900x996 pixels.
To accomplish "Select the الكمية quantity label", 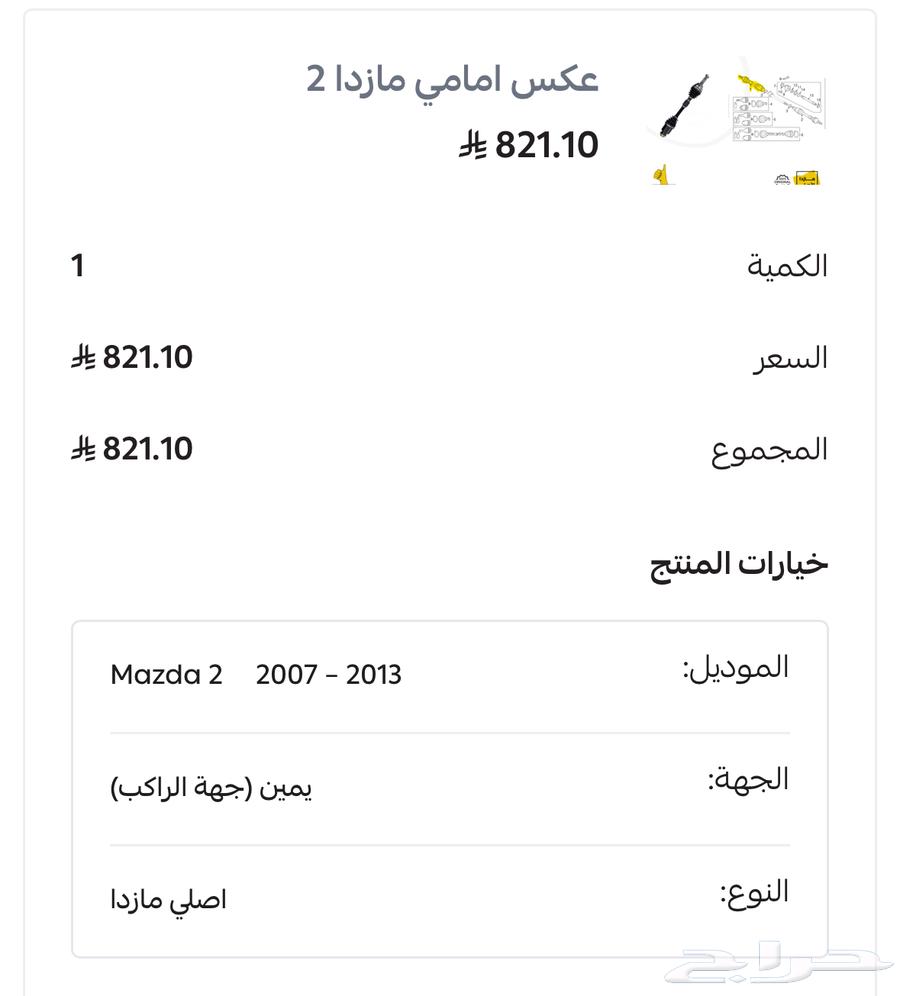I will click(787, 266).
